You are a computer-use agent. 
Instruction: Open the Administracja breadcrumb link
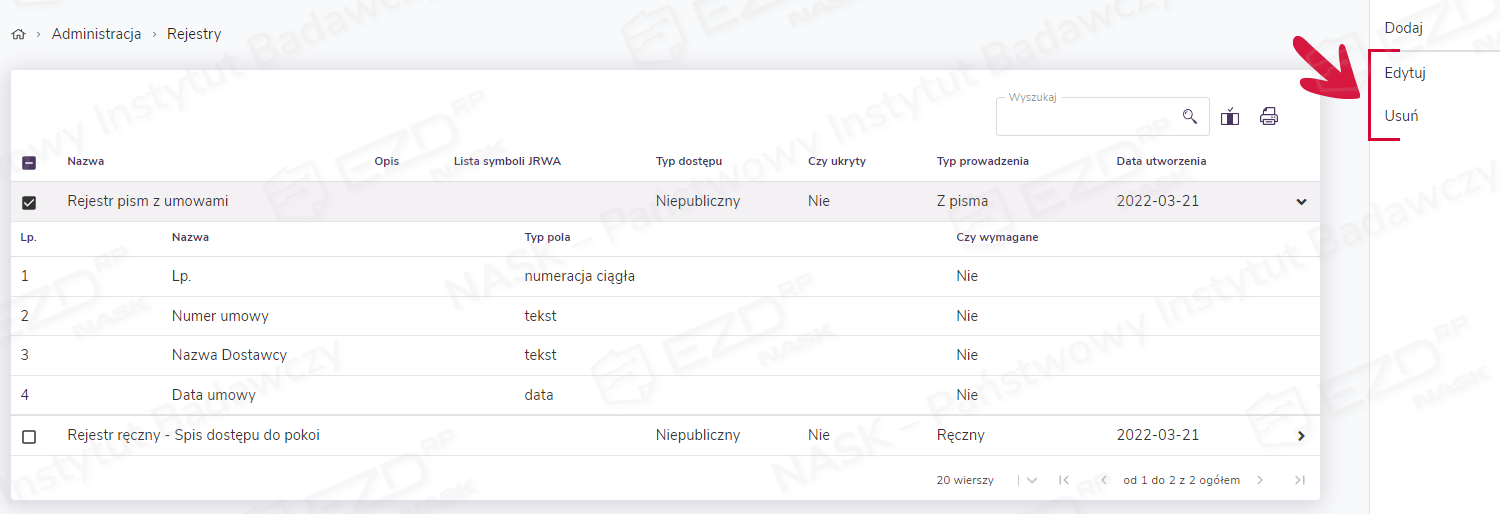[96, 34]
